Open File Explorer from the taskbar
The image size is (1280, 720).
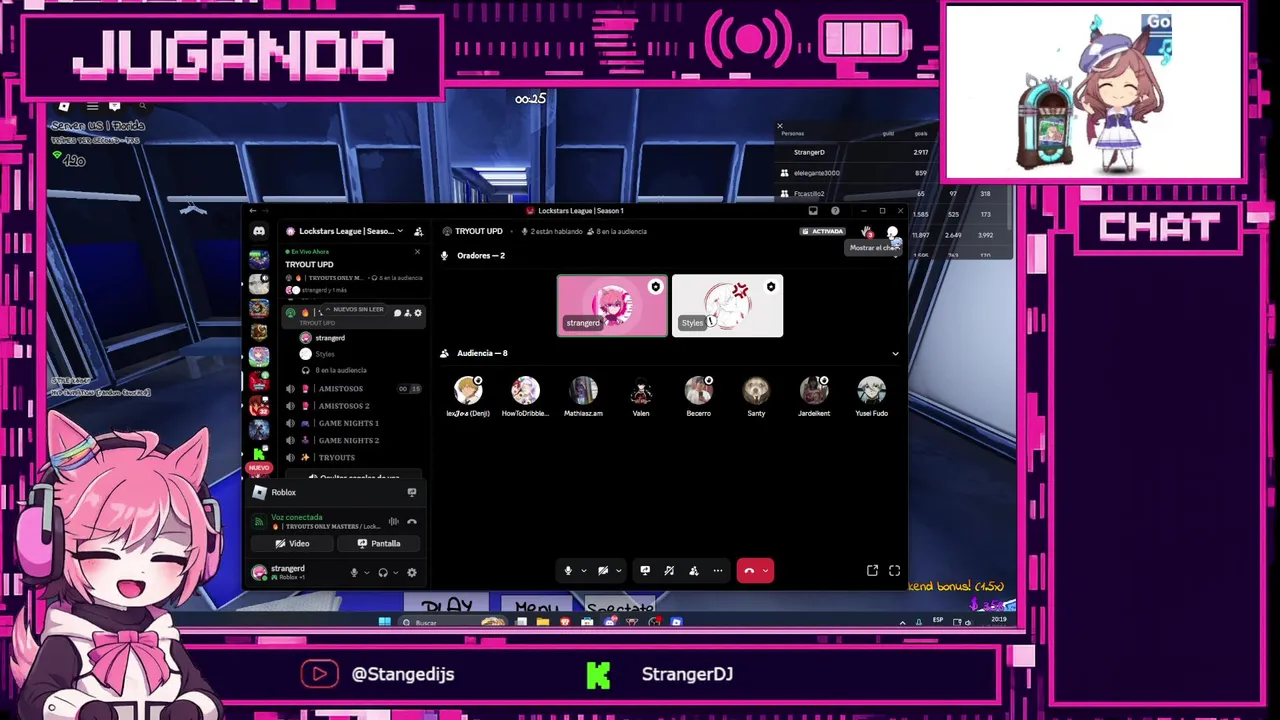click(543, 622)
